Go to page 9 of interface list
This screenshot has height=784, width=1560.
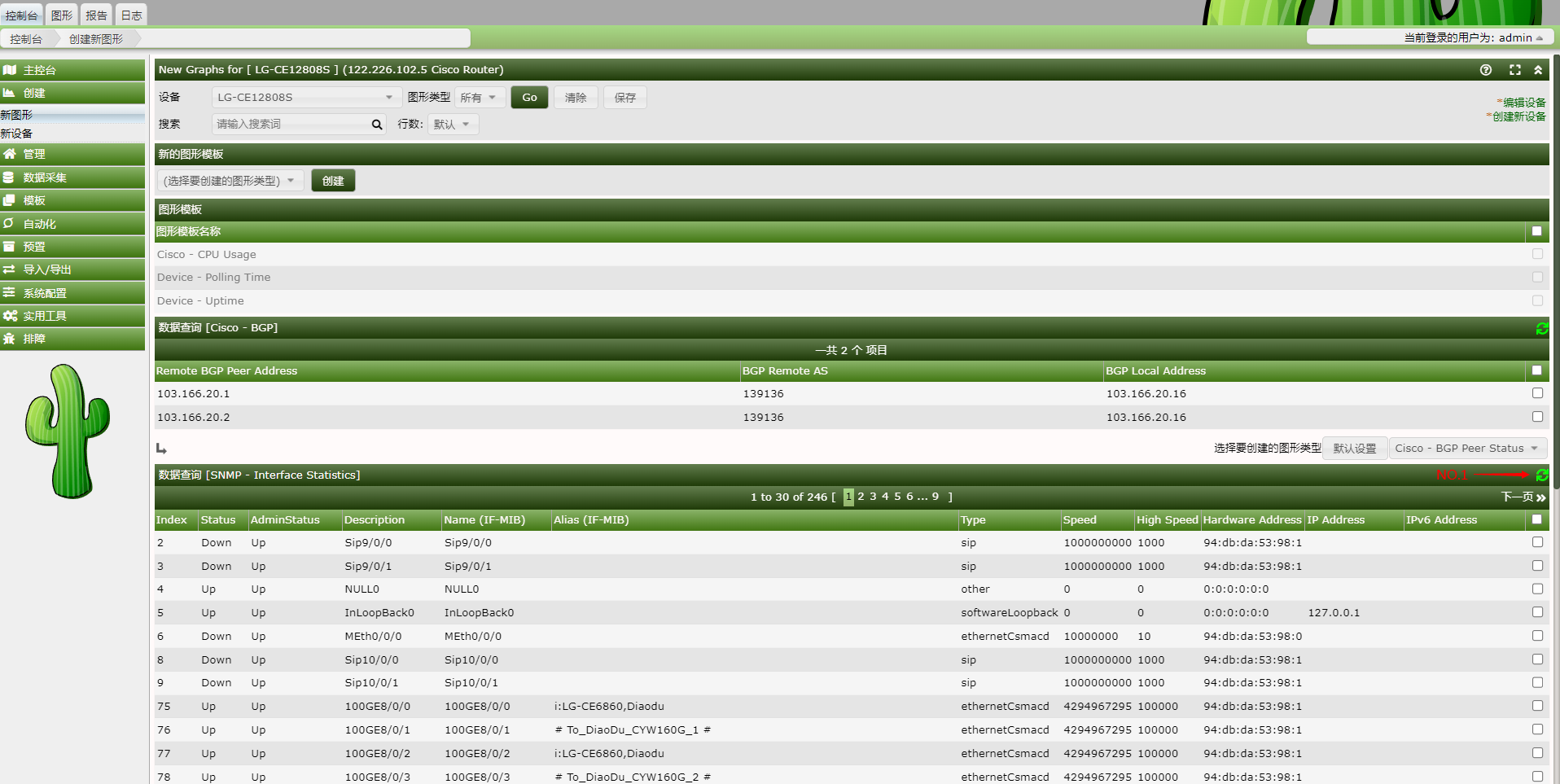coord(936,497)
